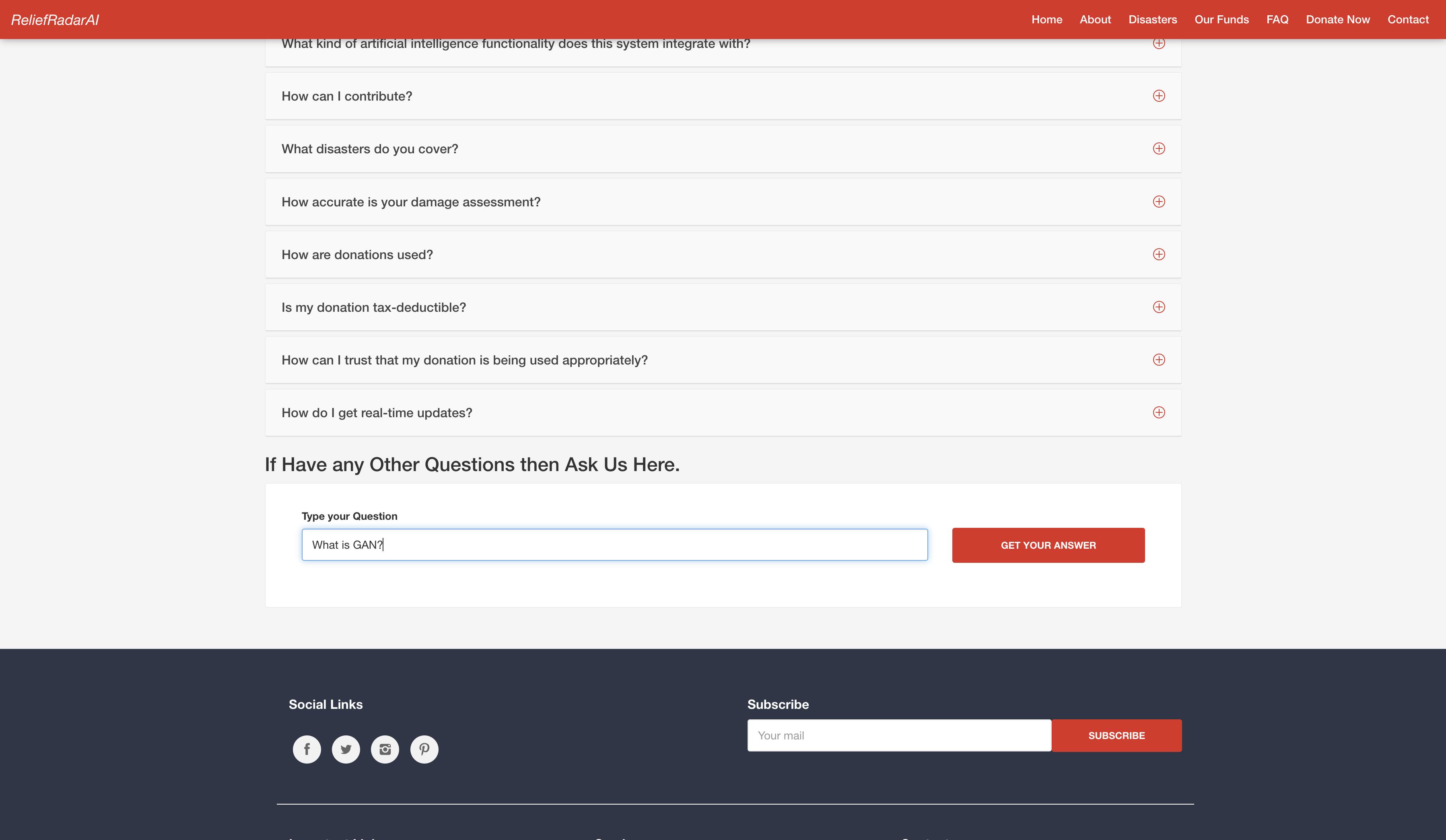This screenshot has height=840, width=1446.
Task: Click the Pinterest icon in footer
Action: (424, 749)
